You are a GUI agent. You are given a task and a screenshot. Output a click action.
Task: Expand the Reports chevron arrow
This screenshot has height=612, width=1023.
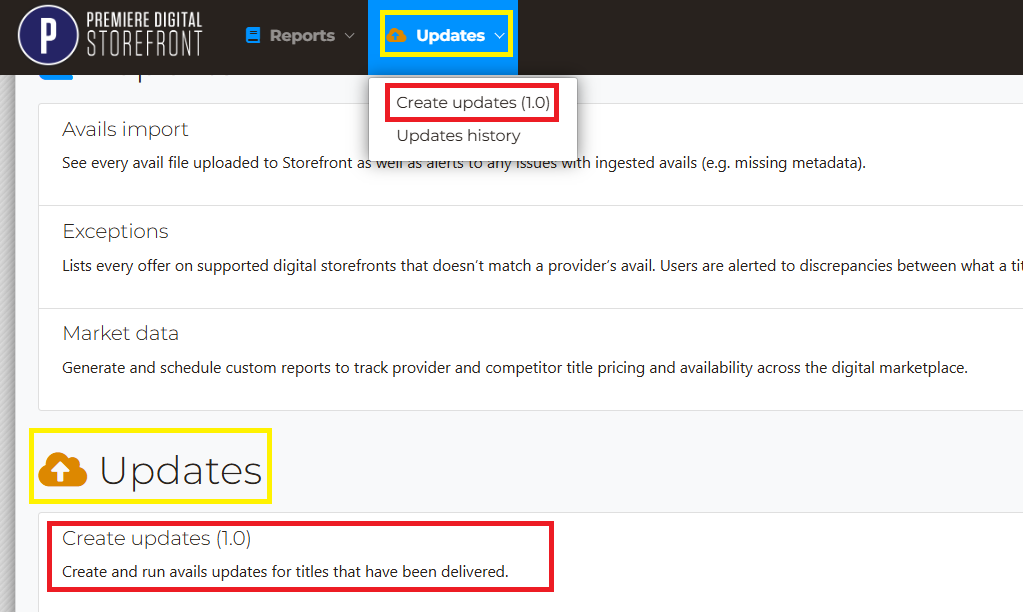click(x=349, y=36)
